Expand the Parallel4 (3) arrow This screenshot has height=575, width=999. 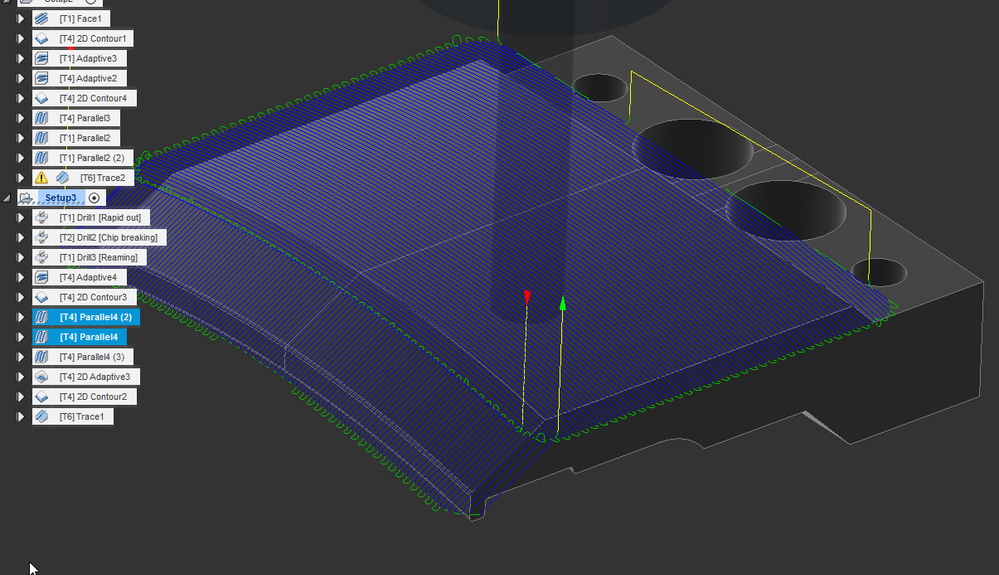pos(20,357)
